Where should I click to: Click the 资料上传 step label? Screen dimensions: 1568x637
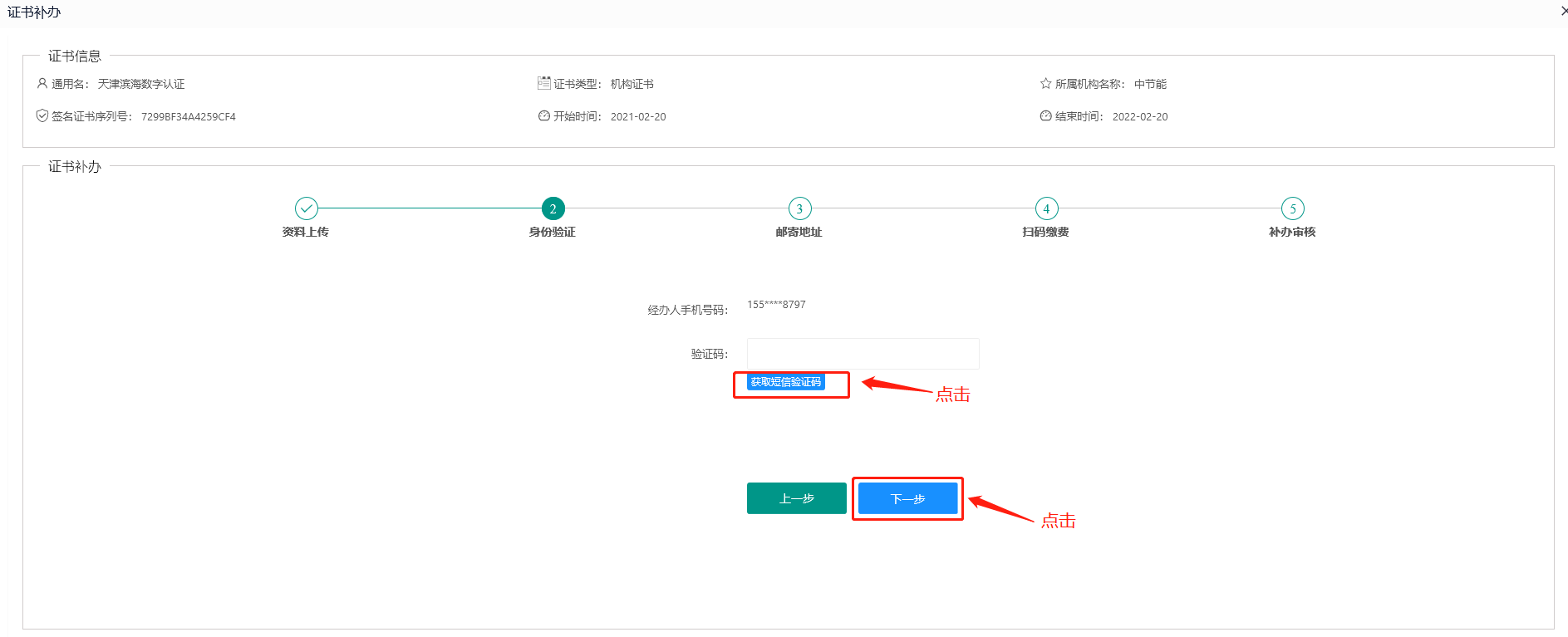(x=306, y=232)
